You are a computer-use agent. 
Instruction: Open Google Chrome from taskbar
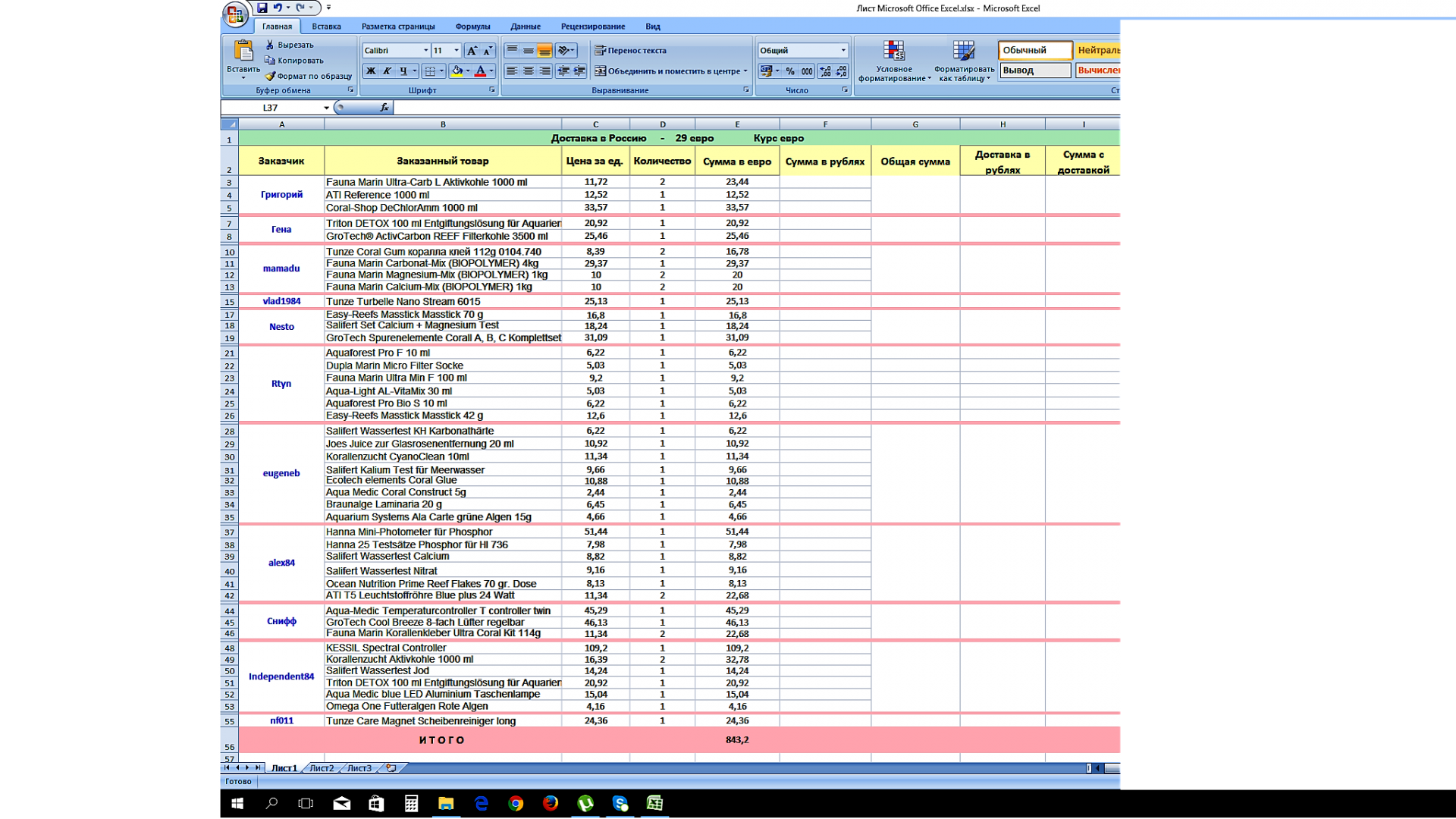click(x=516, y=804)
